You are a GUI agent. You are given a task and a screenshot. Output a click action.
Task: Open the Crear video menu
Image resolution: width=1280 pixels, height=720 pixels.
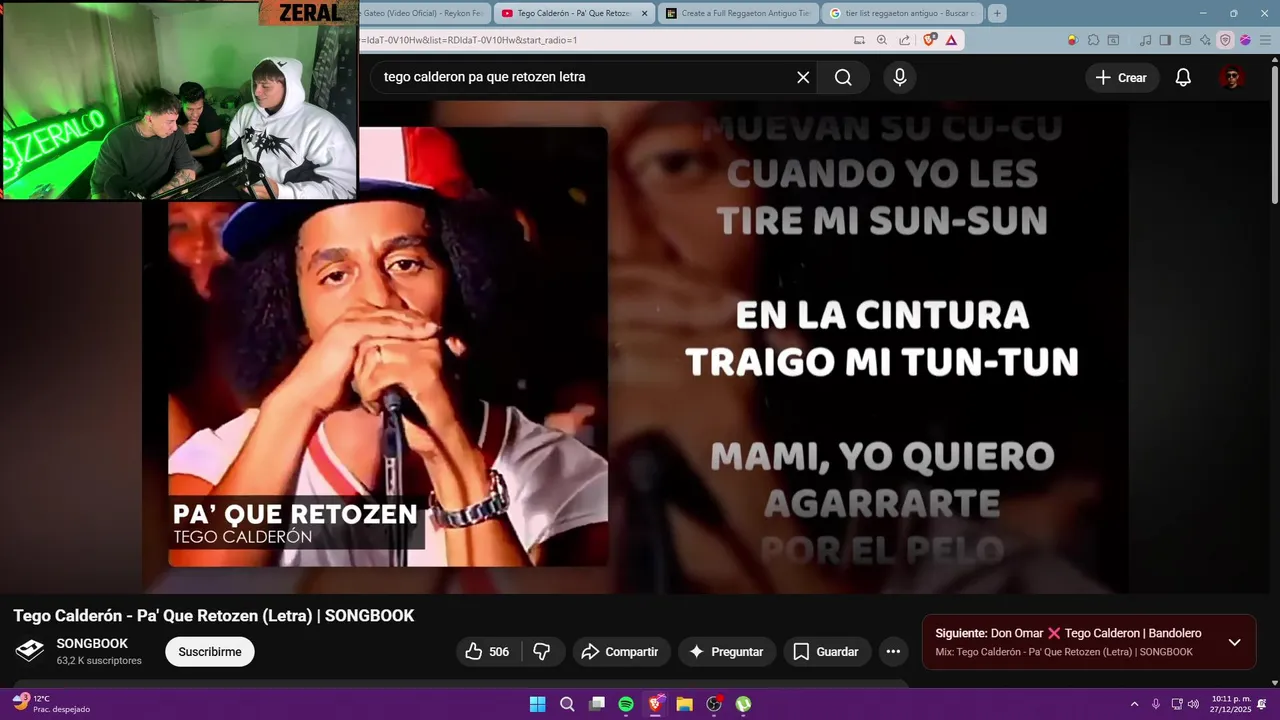point(1121,78)
